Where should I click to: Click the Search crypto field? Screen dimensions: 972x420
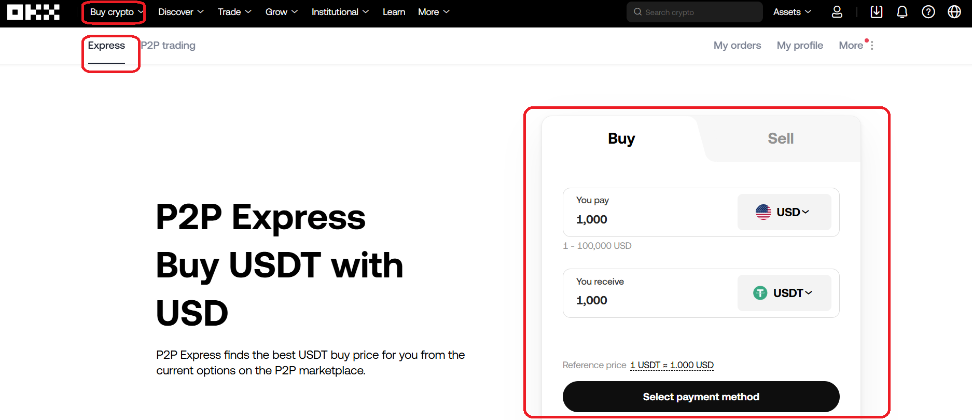point(694,12)
